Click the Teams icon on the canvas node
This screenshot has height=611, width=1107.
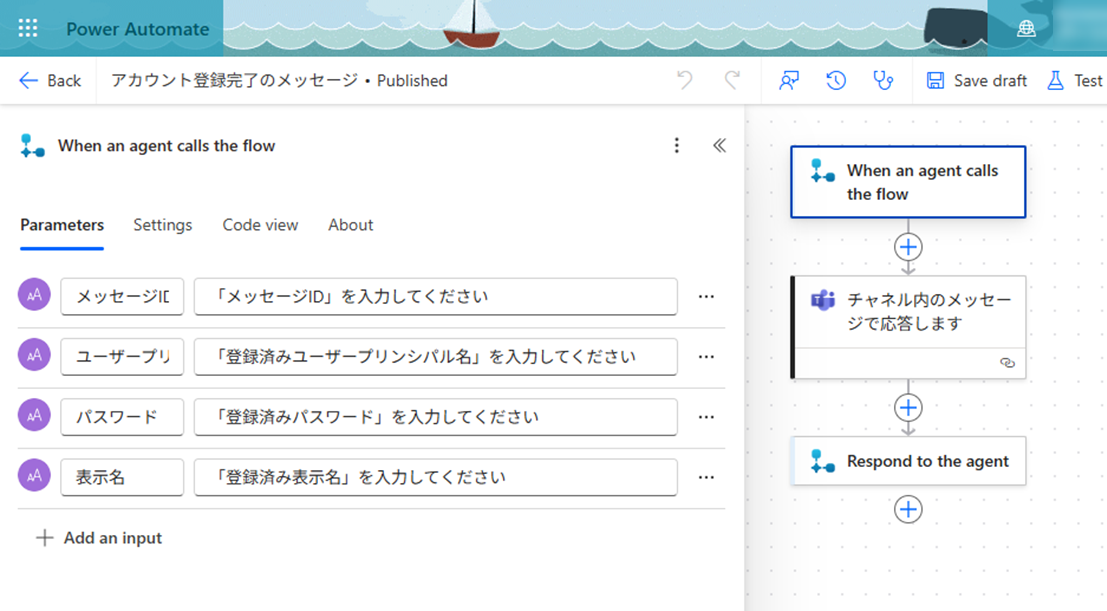822,300
